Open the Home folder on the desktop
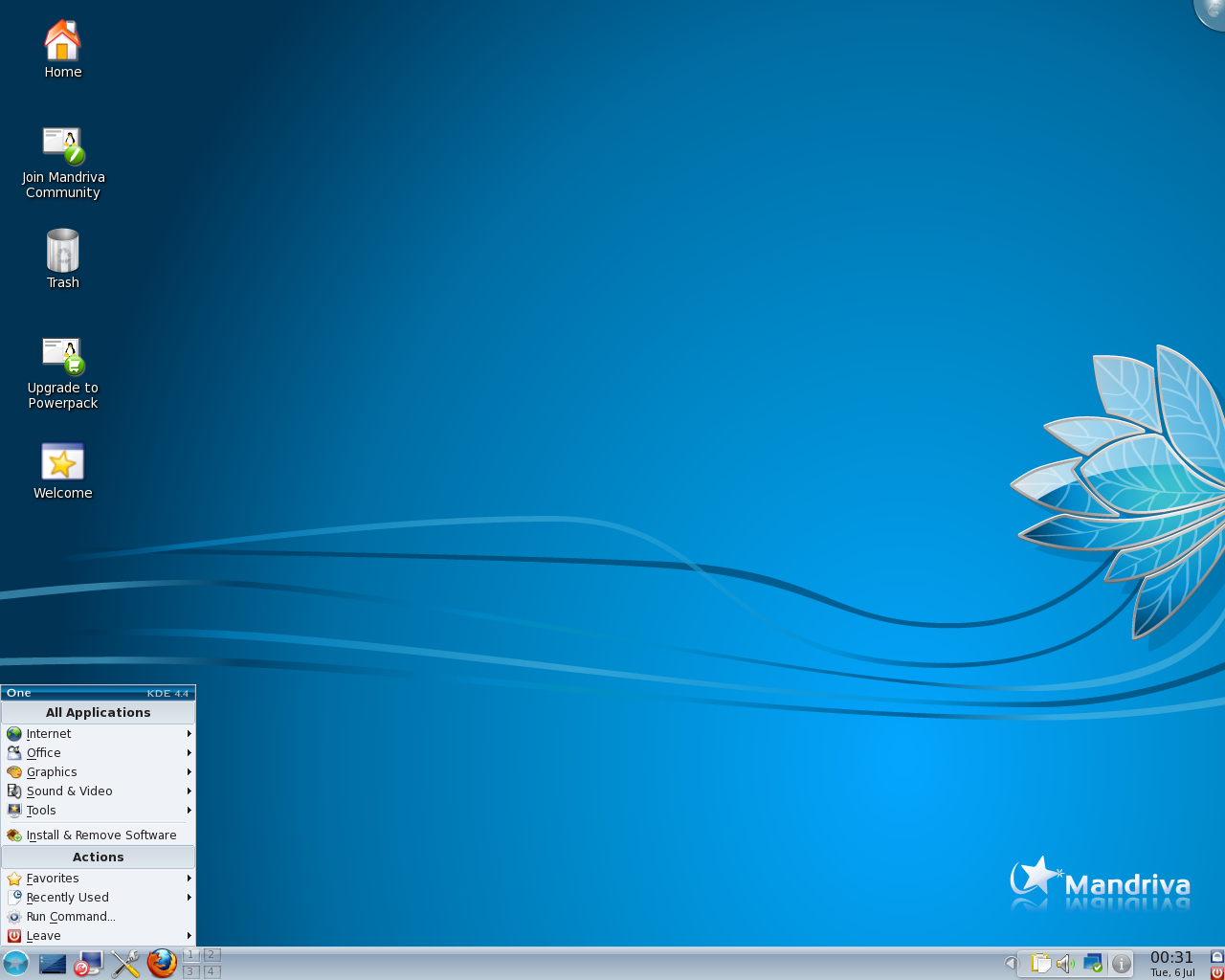This screenshot has width=1225, height=980. click(x=62, y=48)
